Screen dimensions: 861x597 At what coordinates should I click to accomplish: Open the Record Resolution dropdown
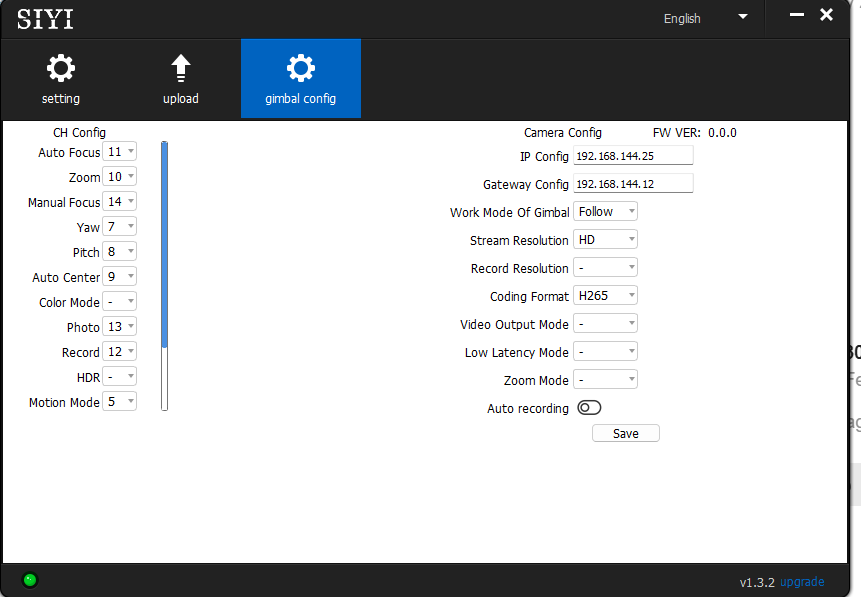605,267
